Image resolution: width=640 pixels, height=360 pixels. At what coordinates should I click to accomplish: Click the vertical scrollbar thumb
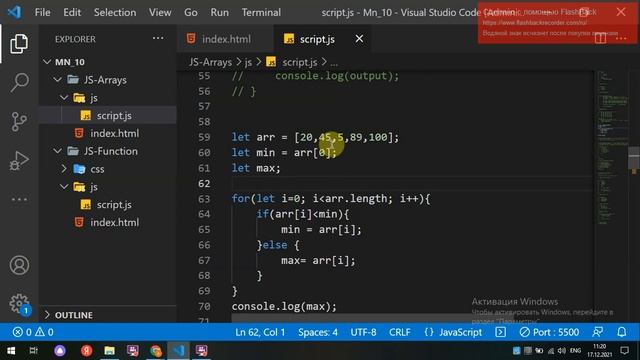(634, 159)
